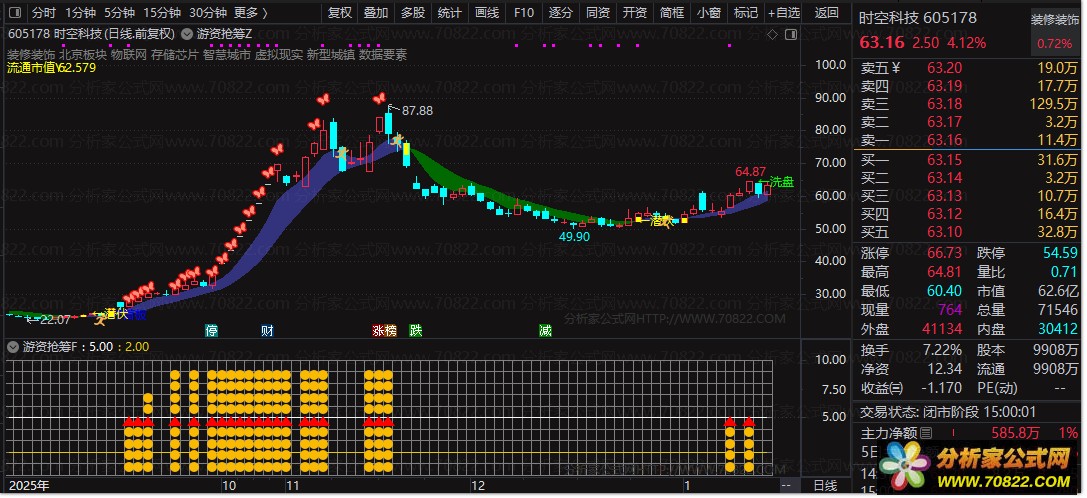Click the 逐分 toolbar button
Image resolution: width=1087 pixels, height=498 pixels.
[560, 12]
